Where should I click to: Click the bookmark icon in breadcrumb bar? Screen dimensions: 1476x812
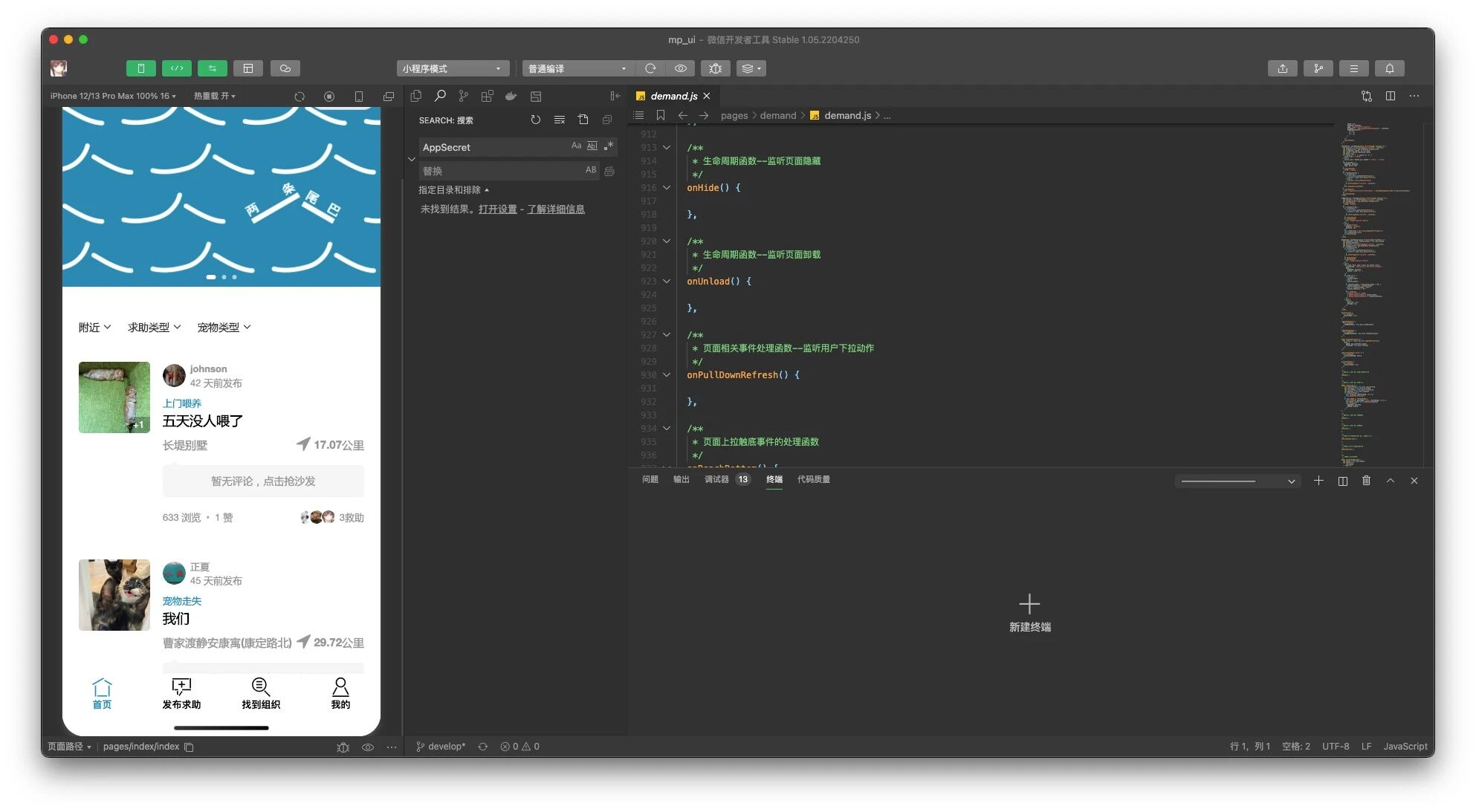pos(660,115)
